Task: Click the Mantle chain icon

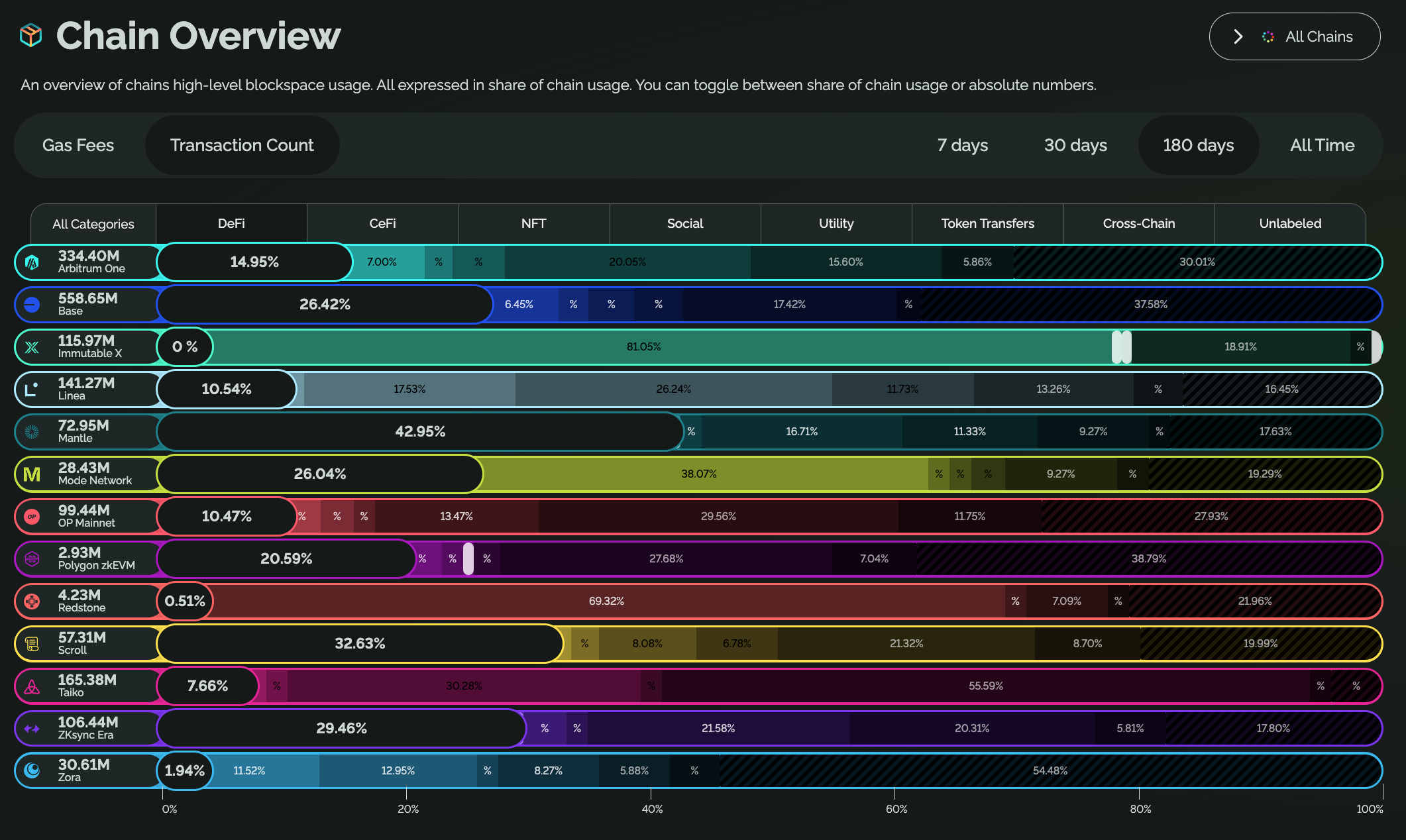Action: (x=32, y=432)
